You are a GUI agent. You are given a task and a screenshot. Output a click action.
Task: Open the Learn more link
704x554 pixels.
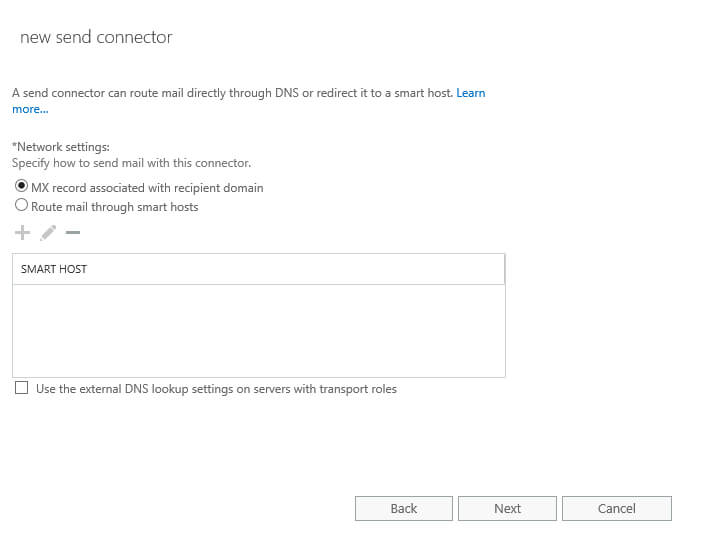pos(471,93)
